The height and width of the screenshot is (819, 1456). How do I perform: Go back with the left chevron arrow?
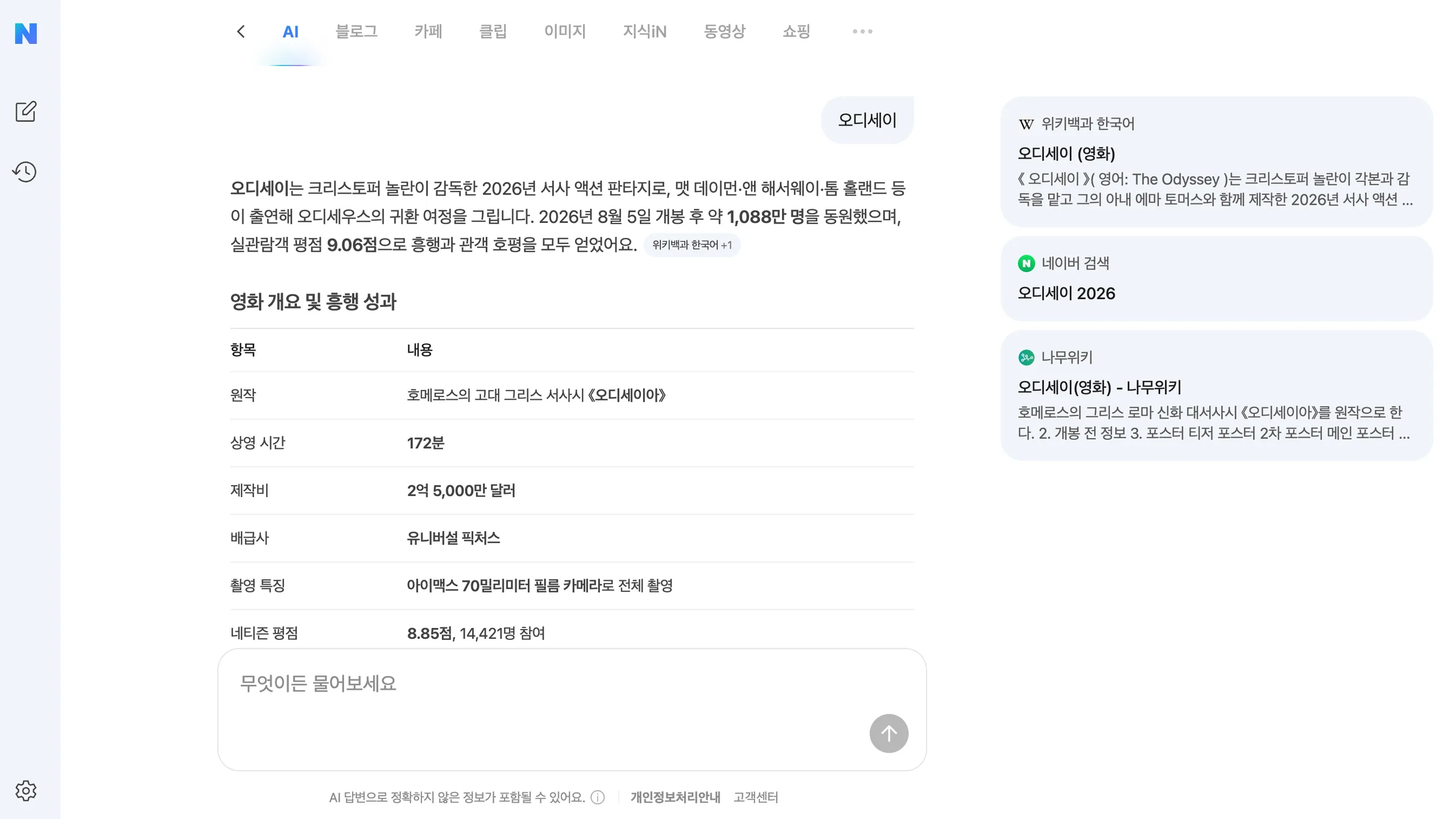(241, 31)
